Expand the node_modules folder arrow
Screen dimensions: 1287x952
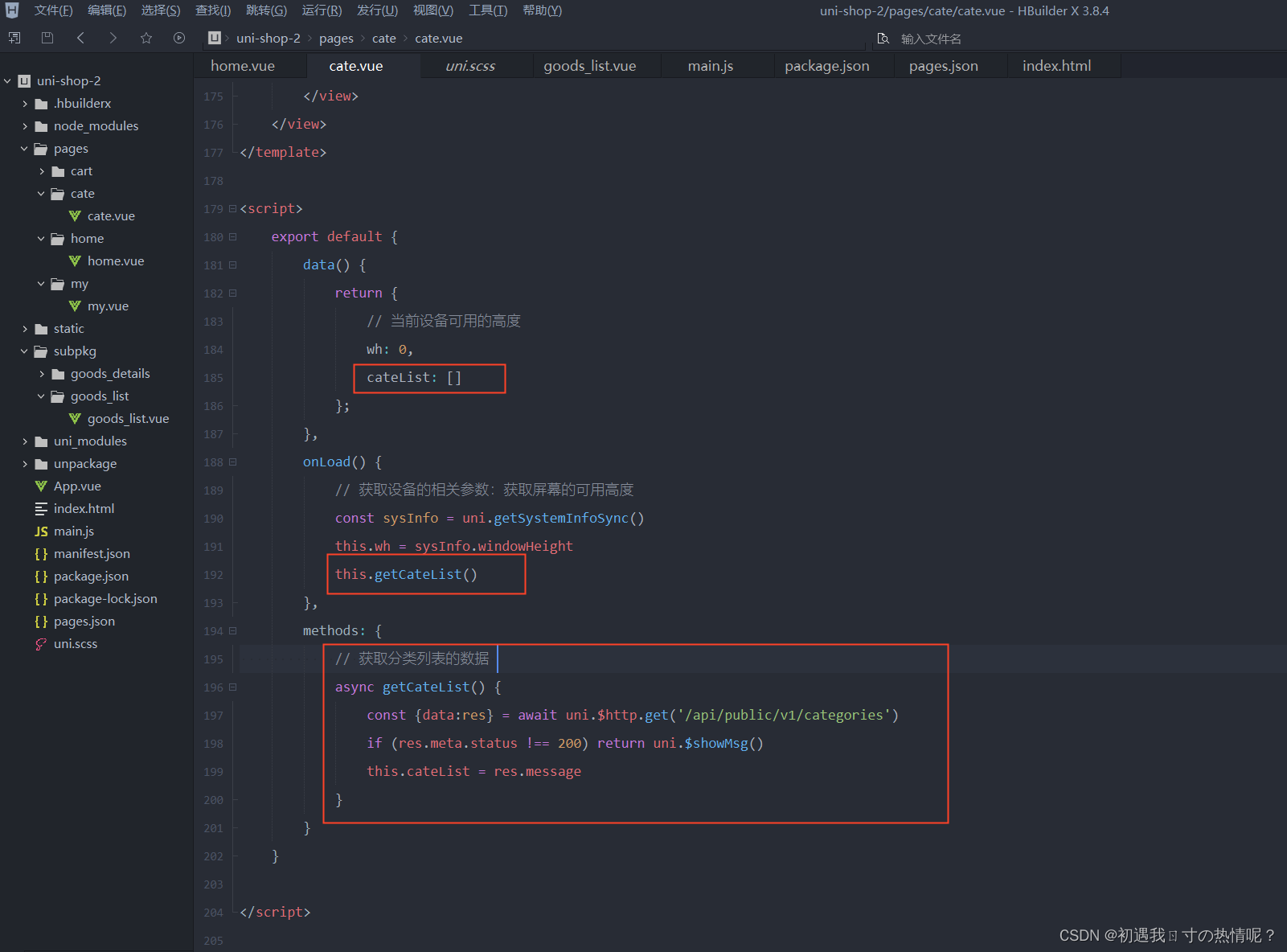click(x=24, y=125)
